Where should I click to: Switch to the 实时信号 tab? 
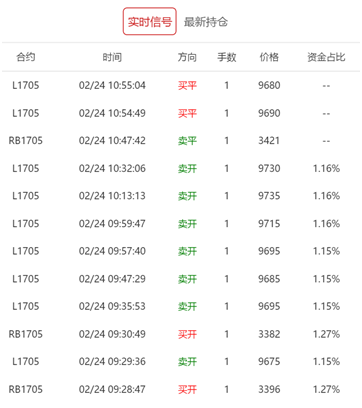pyautogui.click(x=149, y=22)
